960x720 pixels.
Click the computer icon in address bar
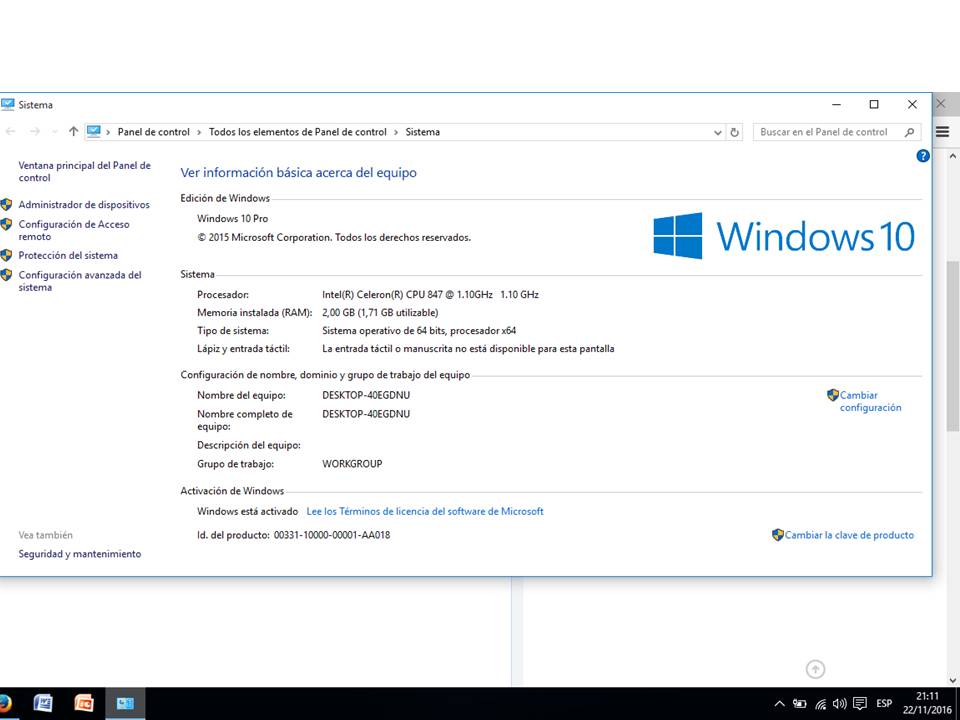tap(93, 131)
